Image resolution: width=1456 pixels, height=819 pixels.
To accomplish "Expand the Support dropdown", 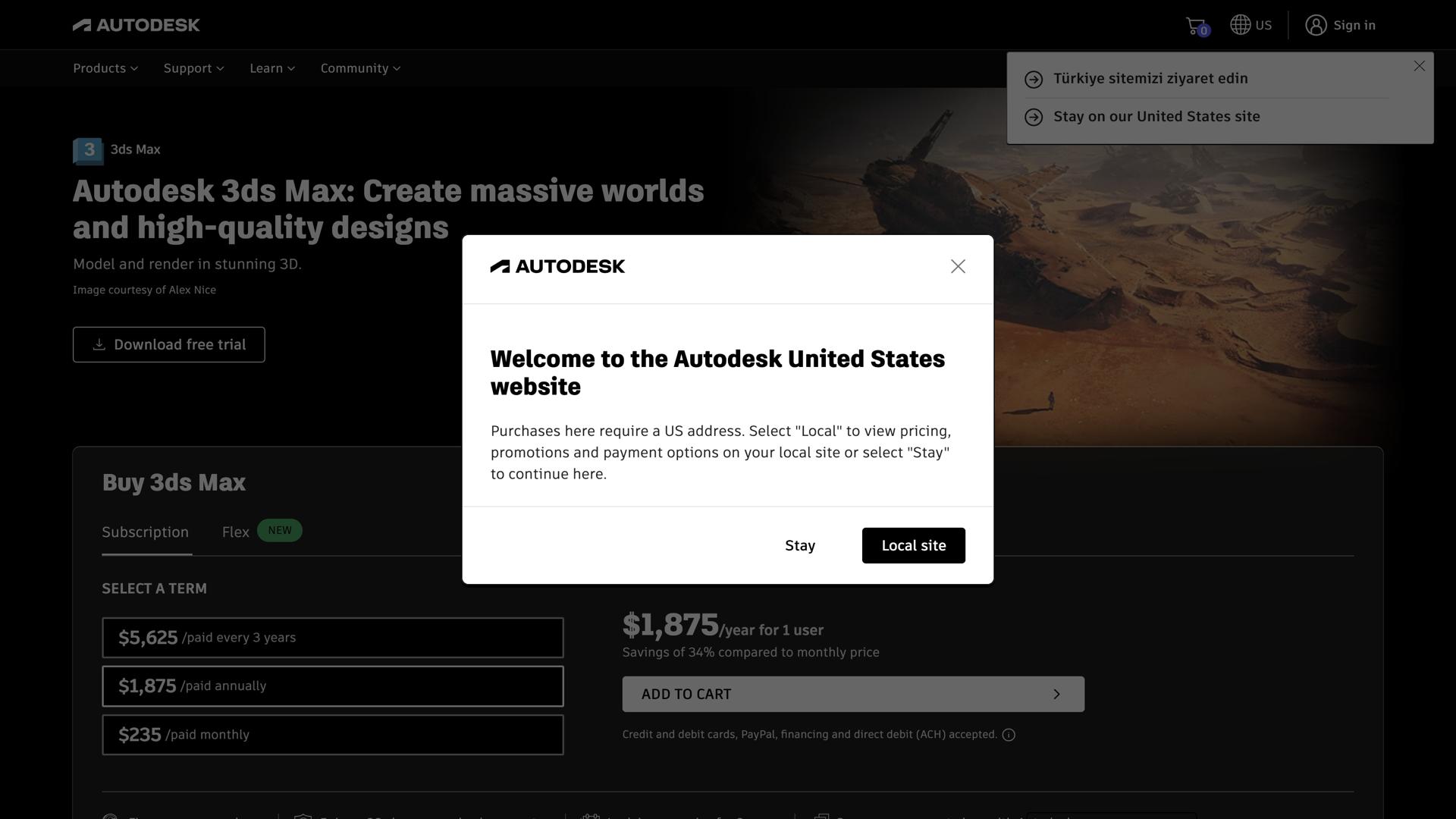I will pos(193,68).
